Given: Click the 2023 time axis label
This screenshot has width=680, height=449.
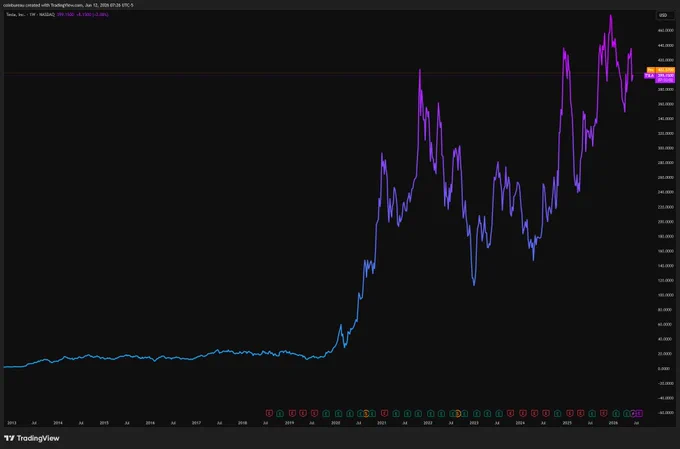Looking at the screenshot, I should [474, 423].
